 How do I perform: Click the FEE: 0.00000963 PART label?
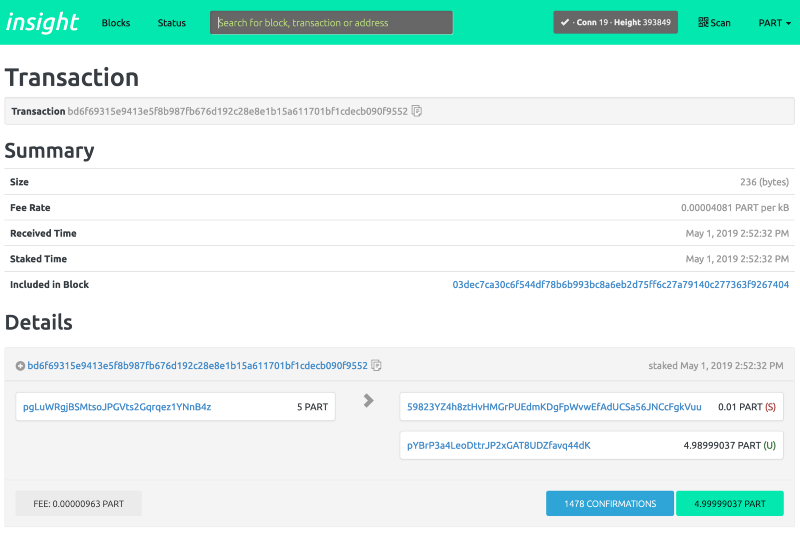tap(79, 503)
